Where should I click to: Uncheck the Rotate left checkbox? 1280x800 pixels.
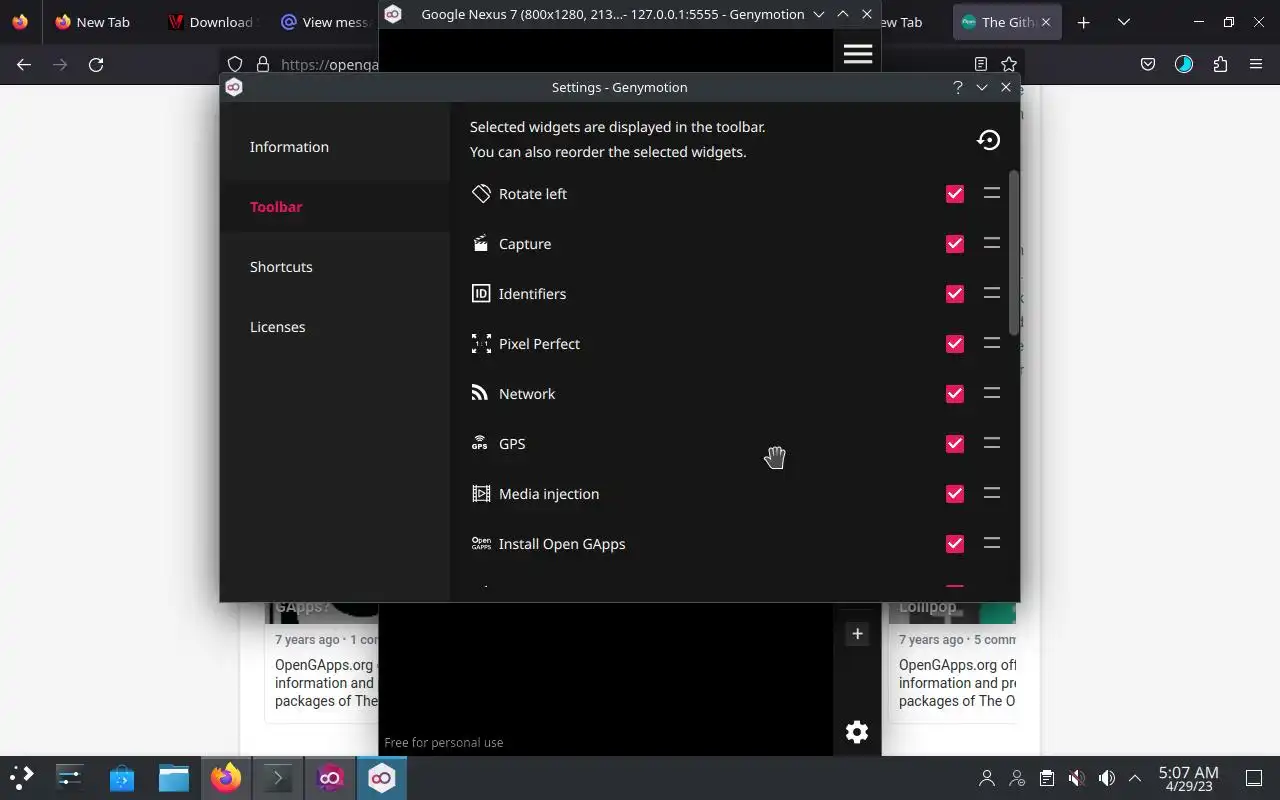[x=955, y=193]
